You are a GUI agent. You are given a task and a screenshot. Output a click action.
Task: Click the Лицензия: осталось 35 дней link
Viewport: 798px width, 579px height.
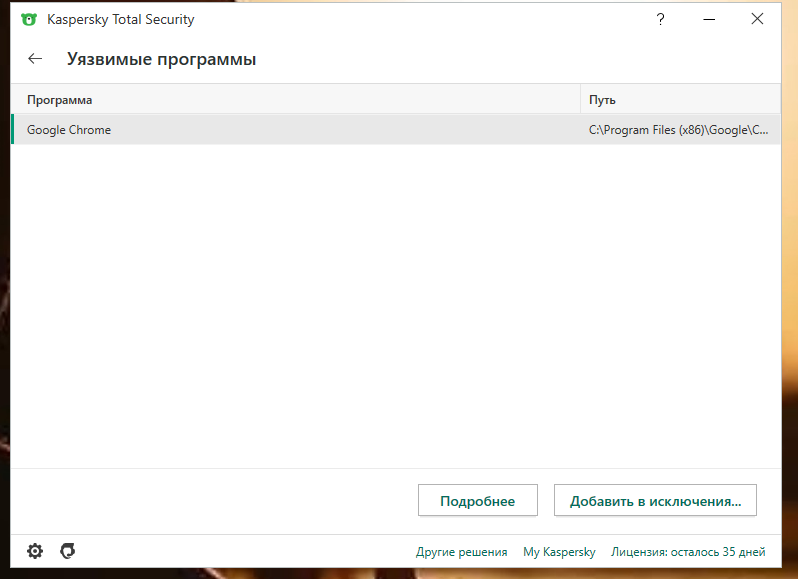click(x=688, y=552)
